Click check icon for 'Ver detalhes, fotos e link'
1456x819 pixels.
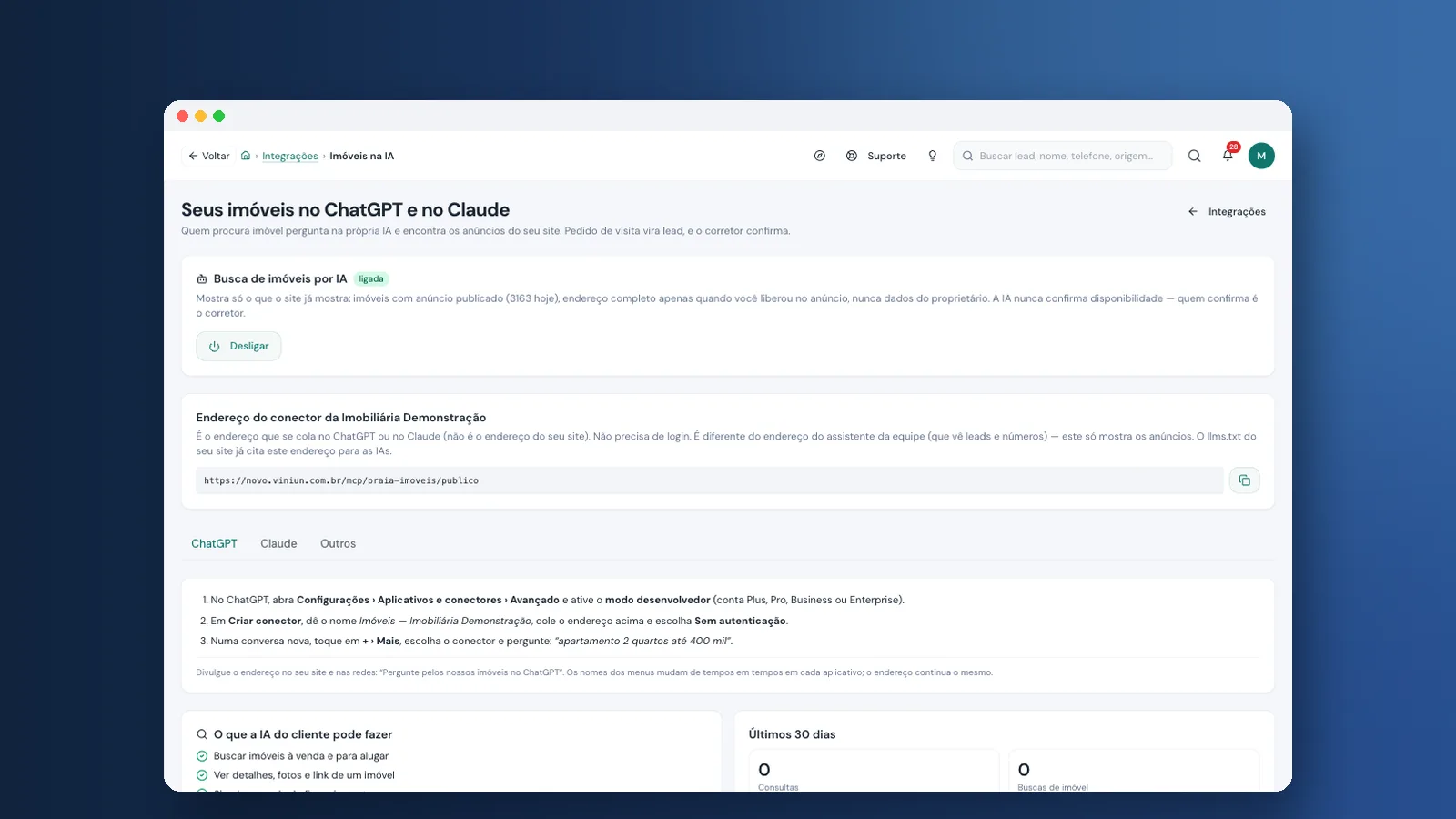pos(202,775)
